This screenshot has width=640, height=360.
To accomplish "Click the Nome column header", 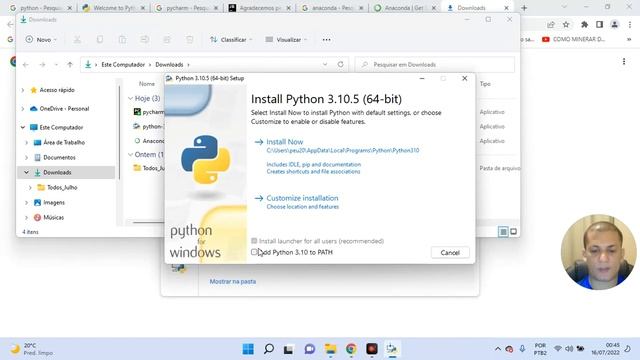I will coord(147,84).
